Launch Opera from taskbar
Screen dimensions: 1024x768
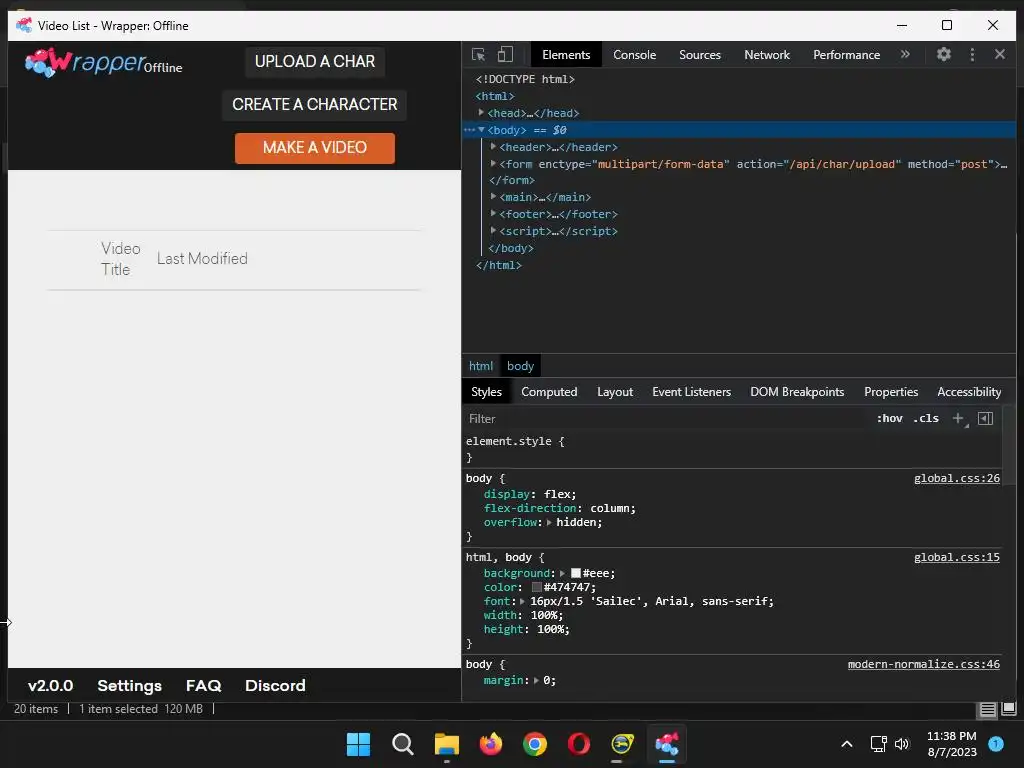point(579,744)
